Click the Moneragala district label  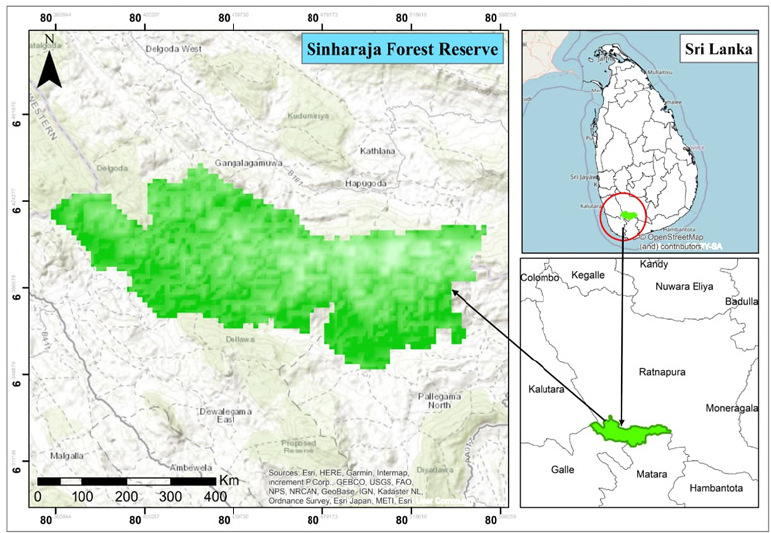[731, 408]
